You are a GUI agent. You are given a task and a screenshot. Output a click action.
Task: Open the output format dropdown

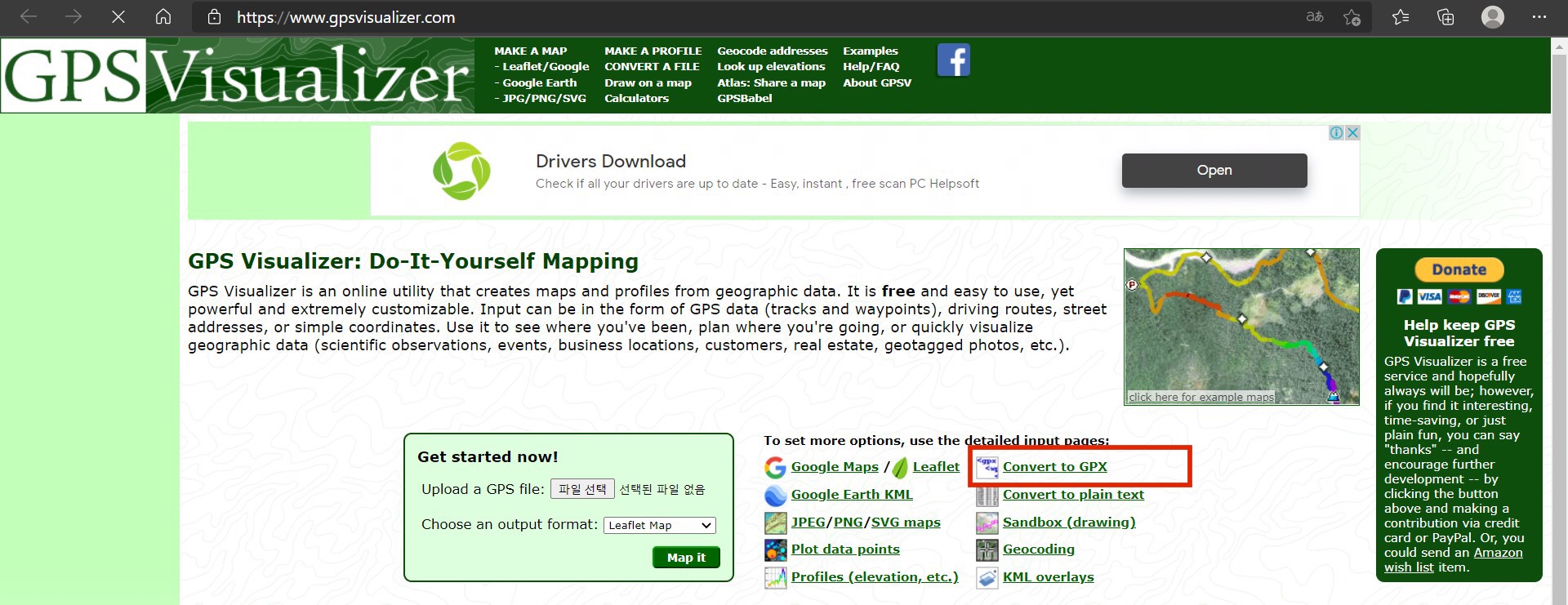tap(660, 525)
